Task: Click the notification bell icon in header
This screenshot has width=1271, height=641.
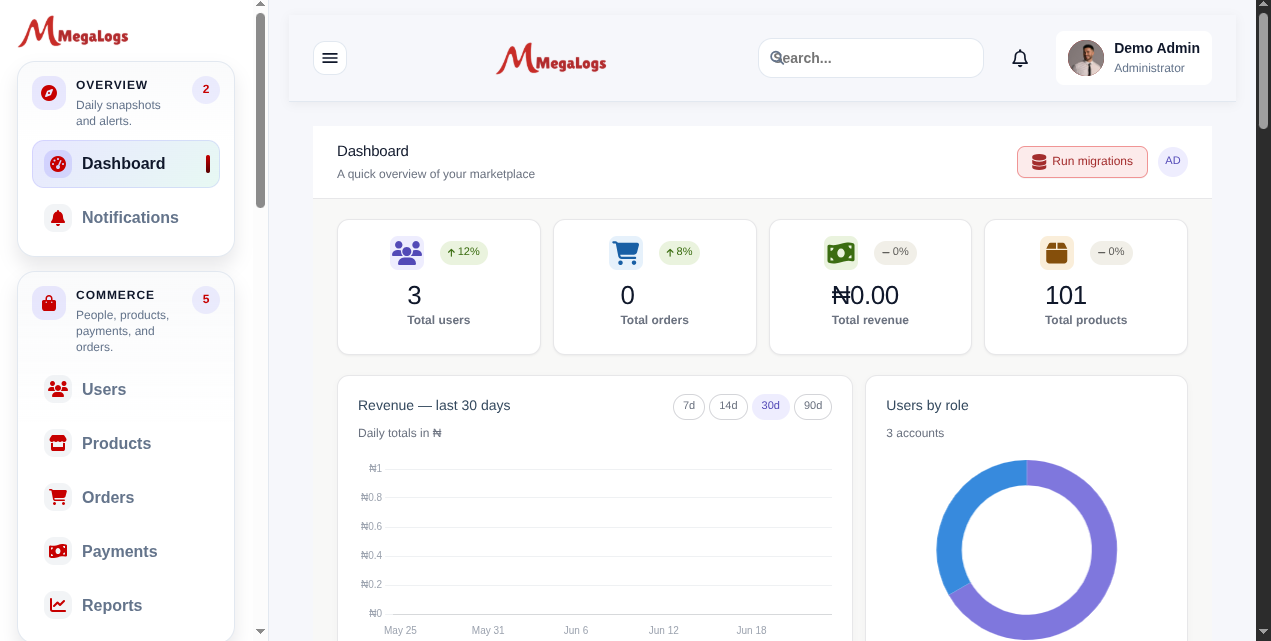Action: click(x=1020, y=58)
